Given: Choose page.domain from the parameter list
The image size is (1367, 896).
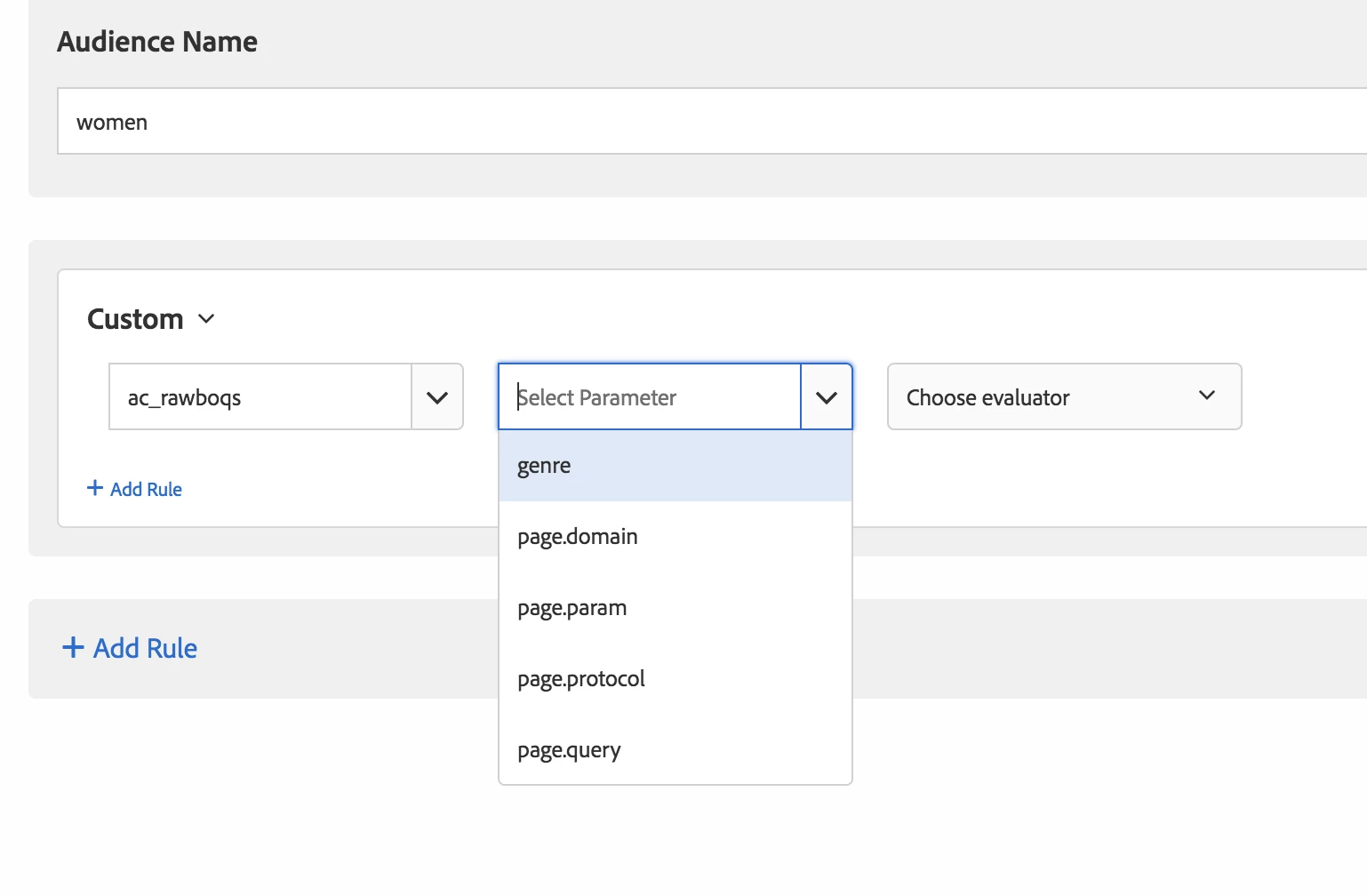Looking at the screenshot, I should [x=578, y=537].
